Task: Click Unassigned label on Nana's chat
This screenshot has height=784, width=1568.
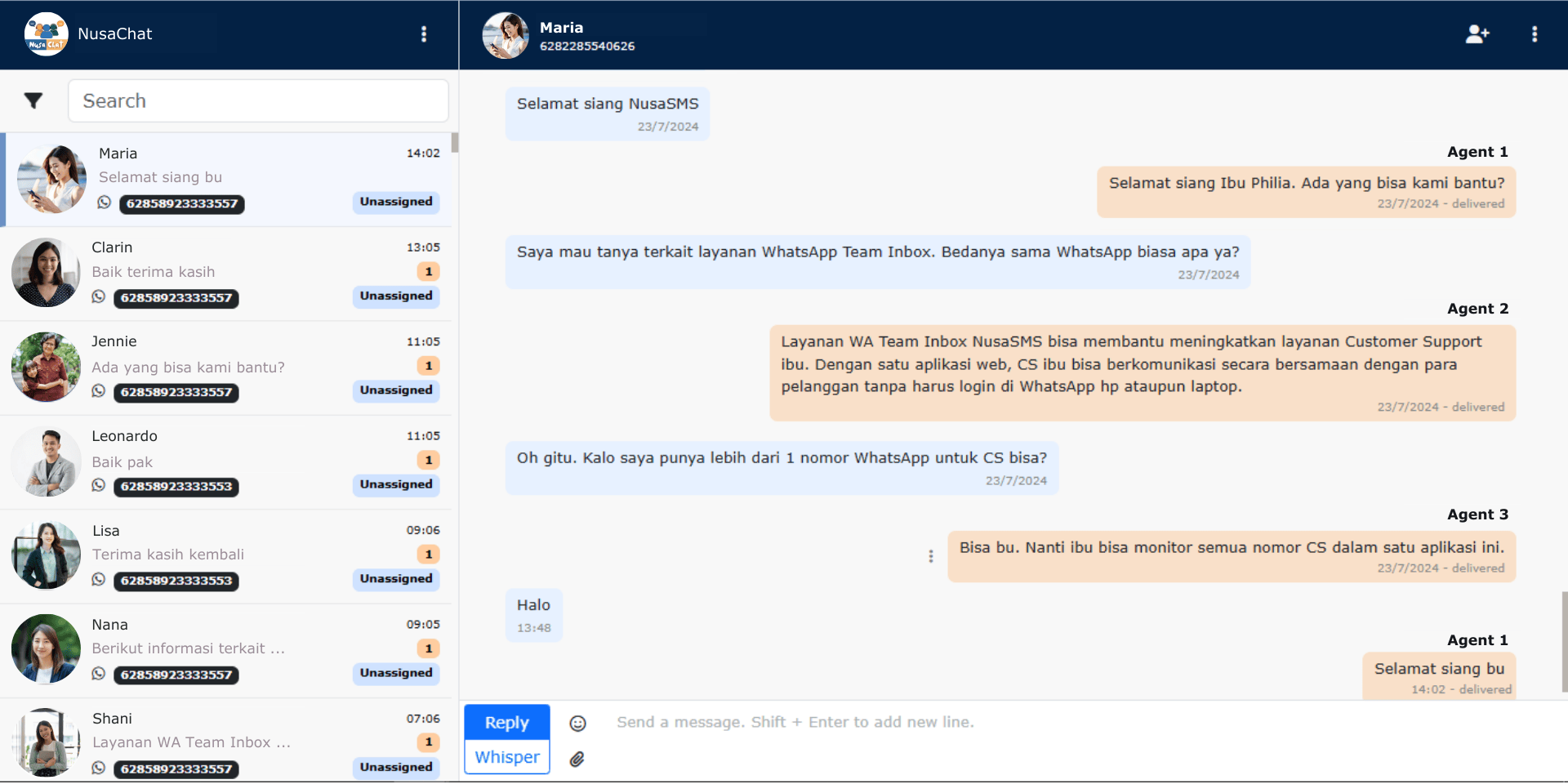Action: click(x=396, y=673)
